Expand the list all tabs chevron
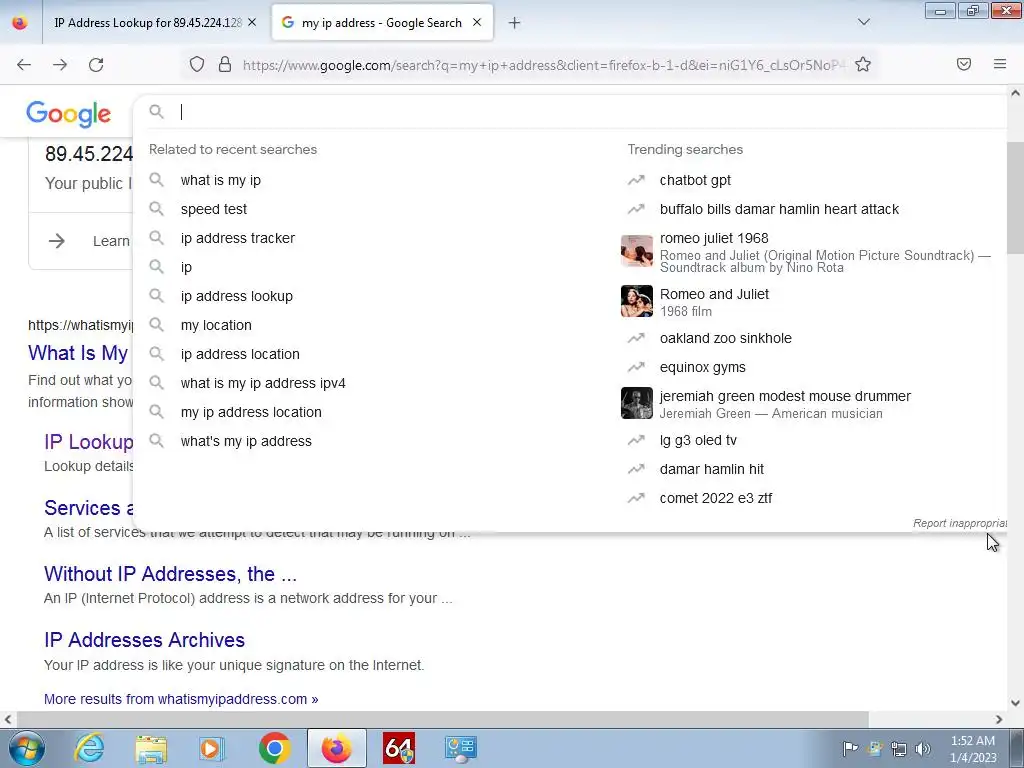This screenshot has height=768, width=1024. 863,22
